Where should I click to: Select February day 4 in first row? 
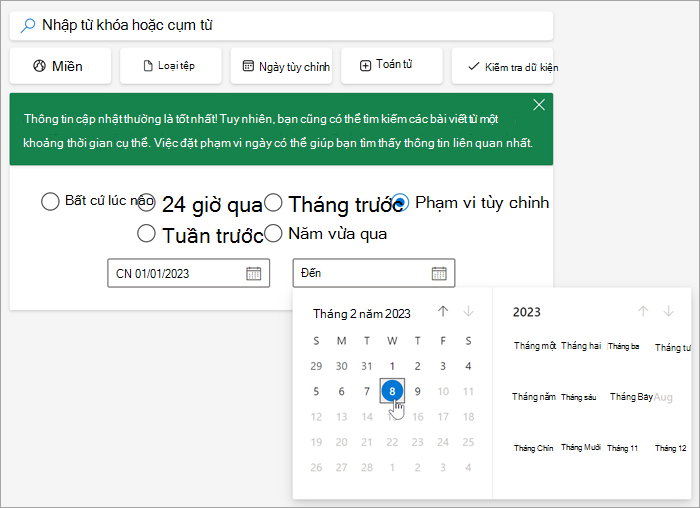coord(468,366)
